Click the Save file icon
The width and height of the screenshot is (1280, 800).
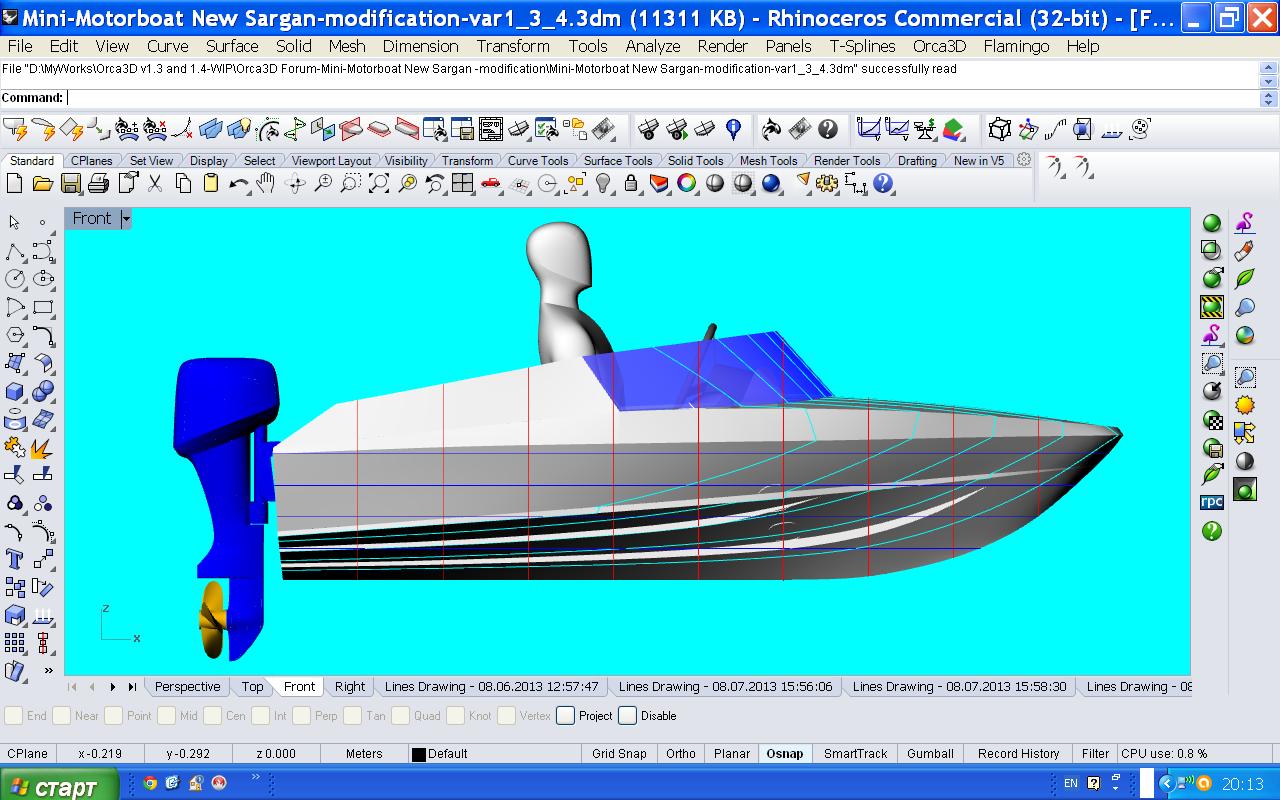[70, 183]
